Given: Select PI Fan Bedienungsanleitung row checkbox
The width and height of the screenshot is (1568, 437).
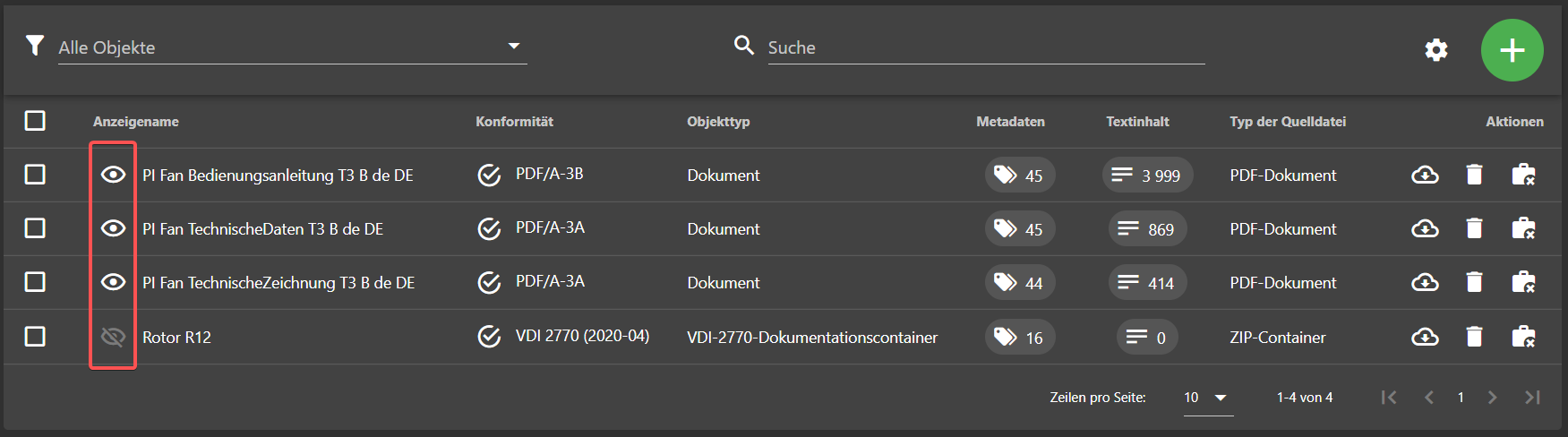Looking at the screenshot, I should tap(35, 174).
